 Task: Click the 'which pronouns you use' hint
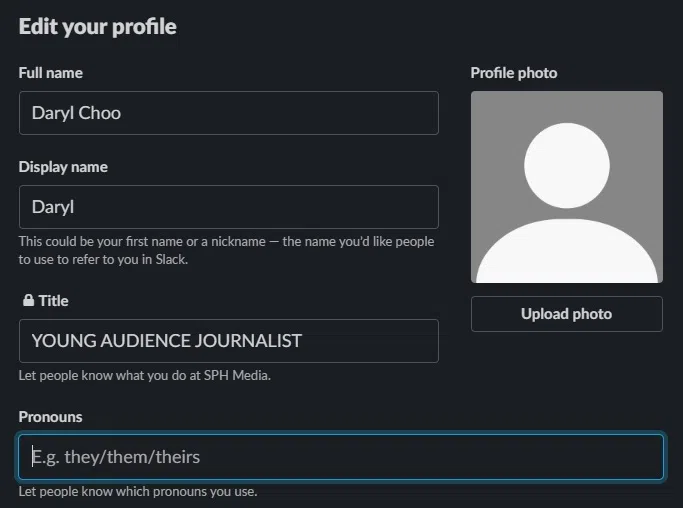tap(138, 491)
